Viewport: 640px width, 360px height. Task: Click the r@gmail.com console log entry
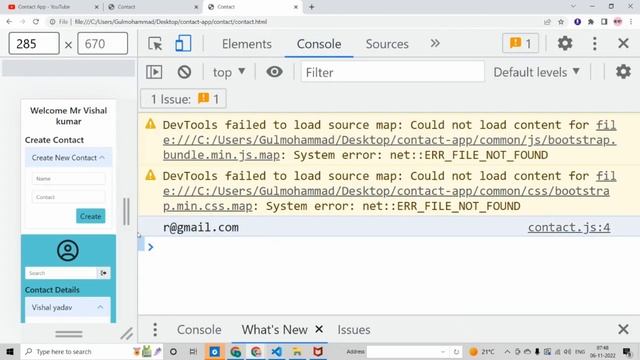(200, 227)
